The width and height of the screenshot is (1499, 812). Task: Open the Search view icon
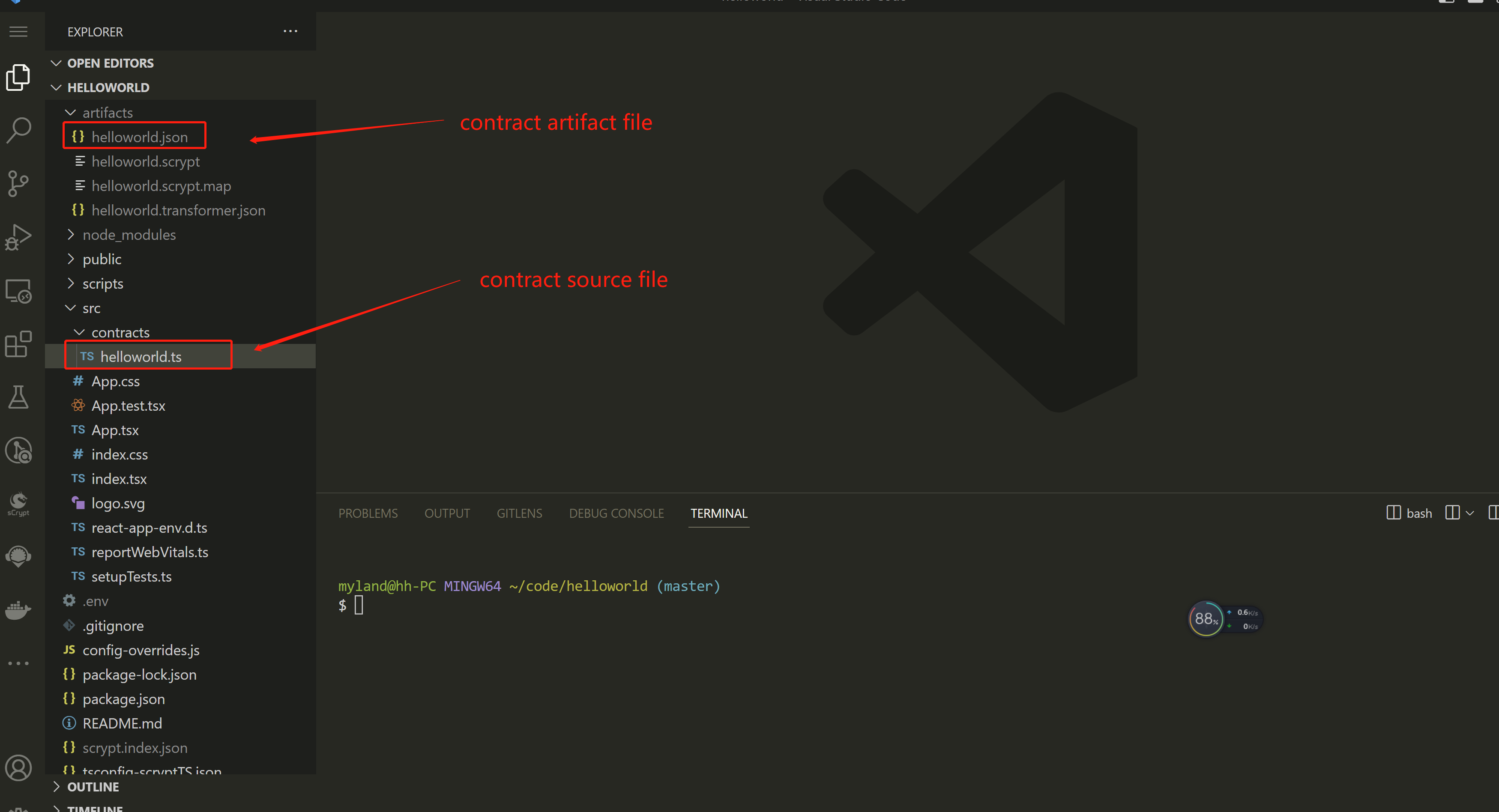18,130
